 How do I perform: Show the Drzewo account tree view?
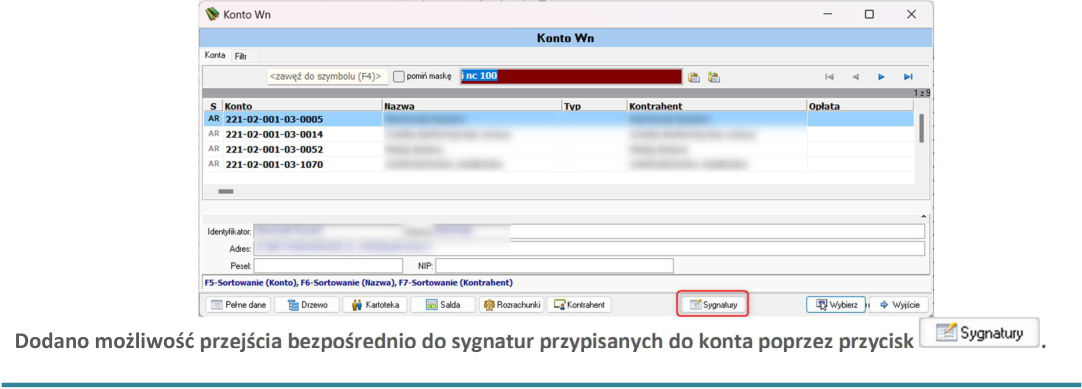pyautogui.click(x=307, y=305)
